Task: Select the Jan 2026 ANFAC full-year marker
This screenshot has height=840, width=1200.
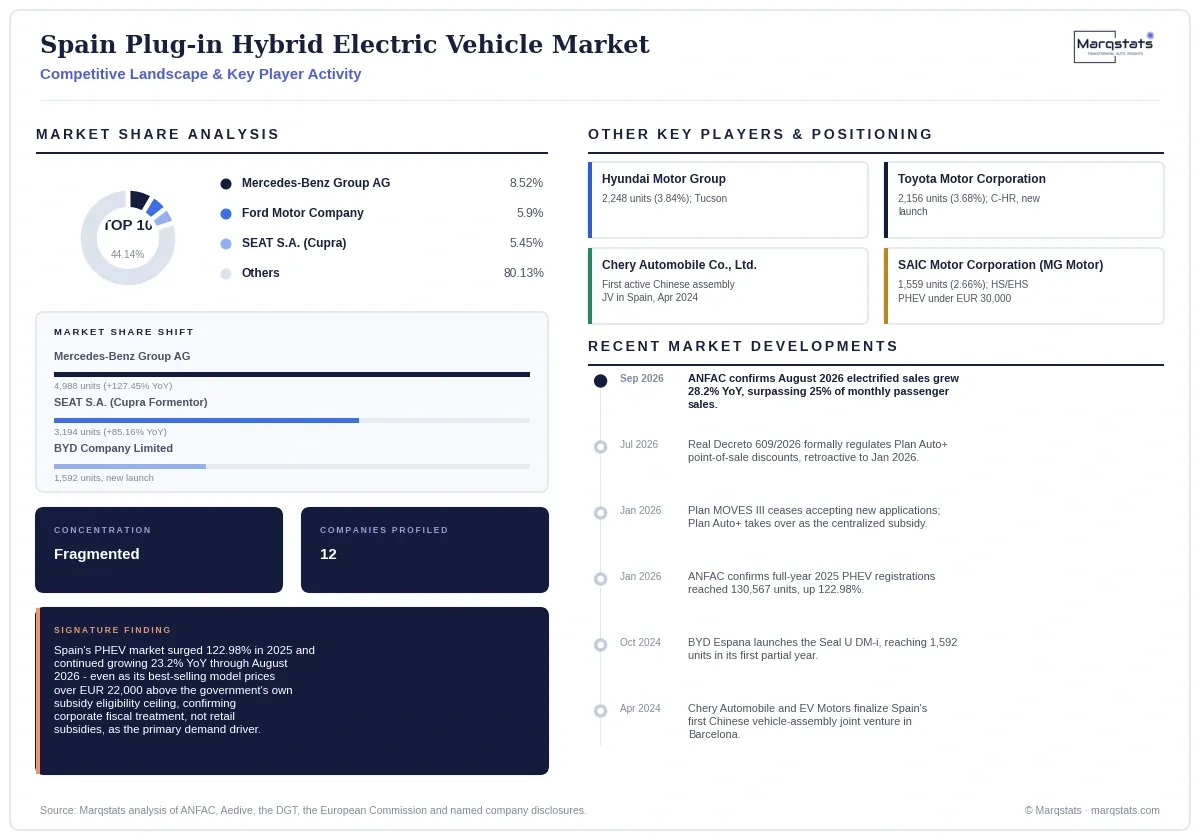Action: click(600, 579)
